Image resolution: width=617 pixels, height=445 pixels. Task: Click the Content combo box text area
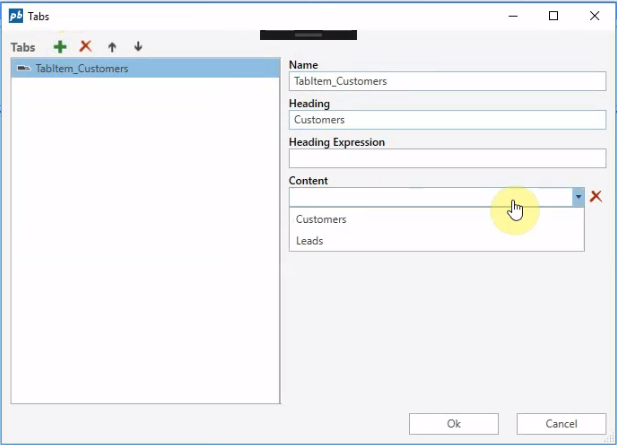click(x=430, y=197)
